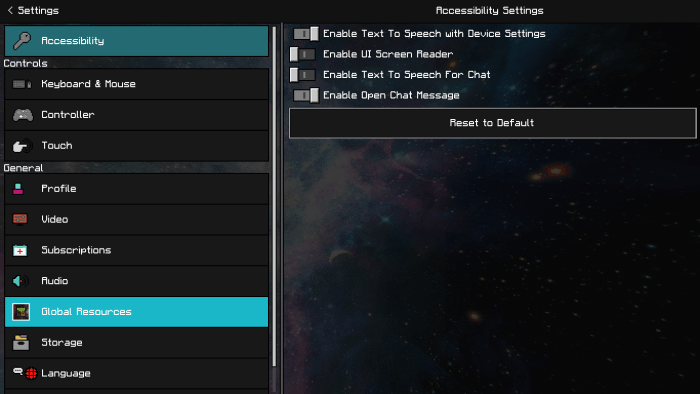The width and height of the screenshot is (700, 394).
Task: Click the Reset to Default button
Action: point(492,123)
